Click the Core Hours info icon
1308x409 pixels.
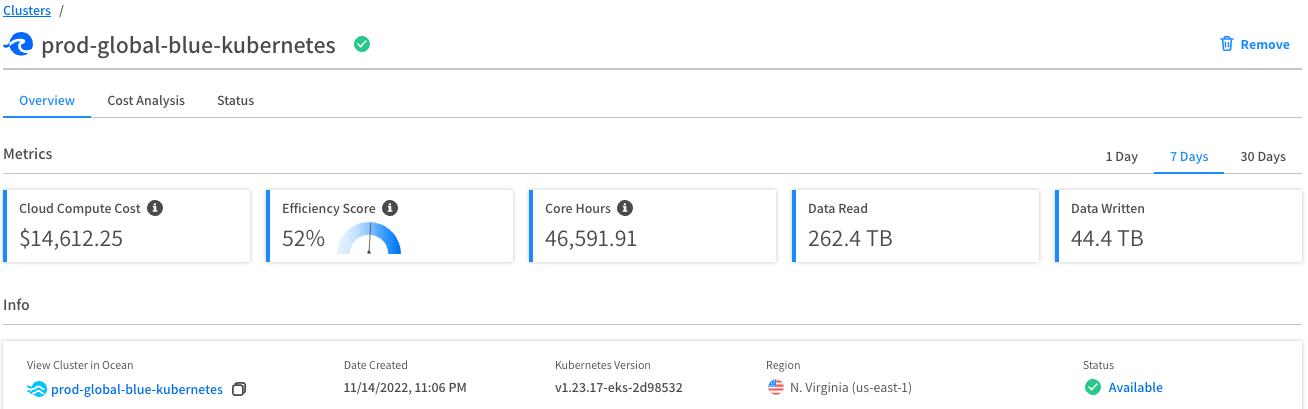click(625, 208)
